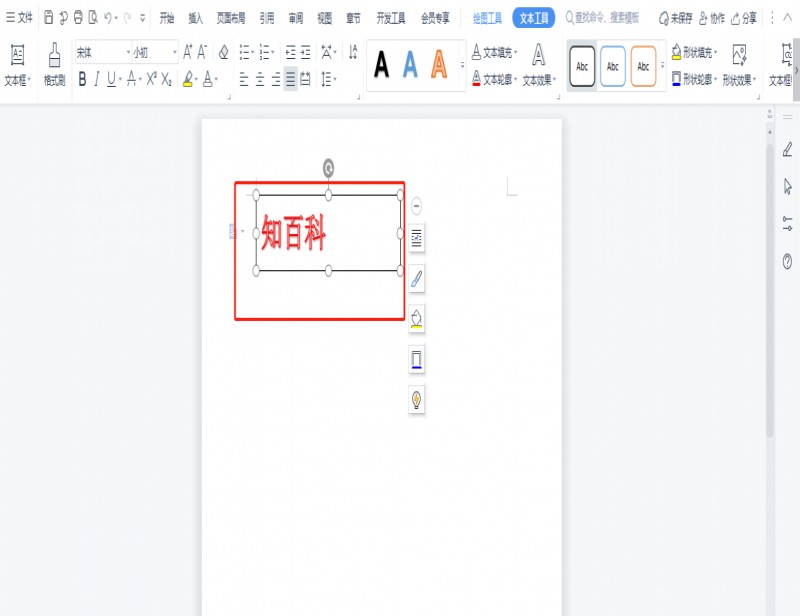800x616 pixels.
Task: Apply superscript formatting
Action: [152, 79]
